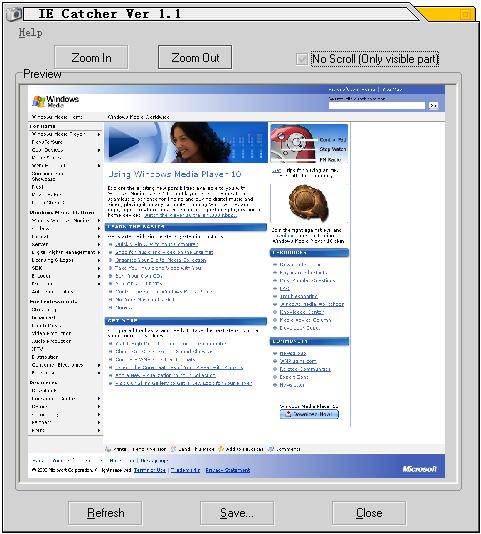Image resolution: width=481 pixels, height=534 pixels.
Task: Click the Microsoft logo in preview footer
Action: pos(419,469)
